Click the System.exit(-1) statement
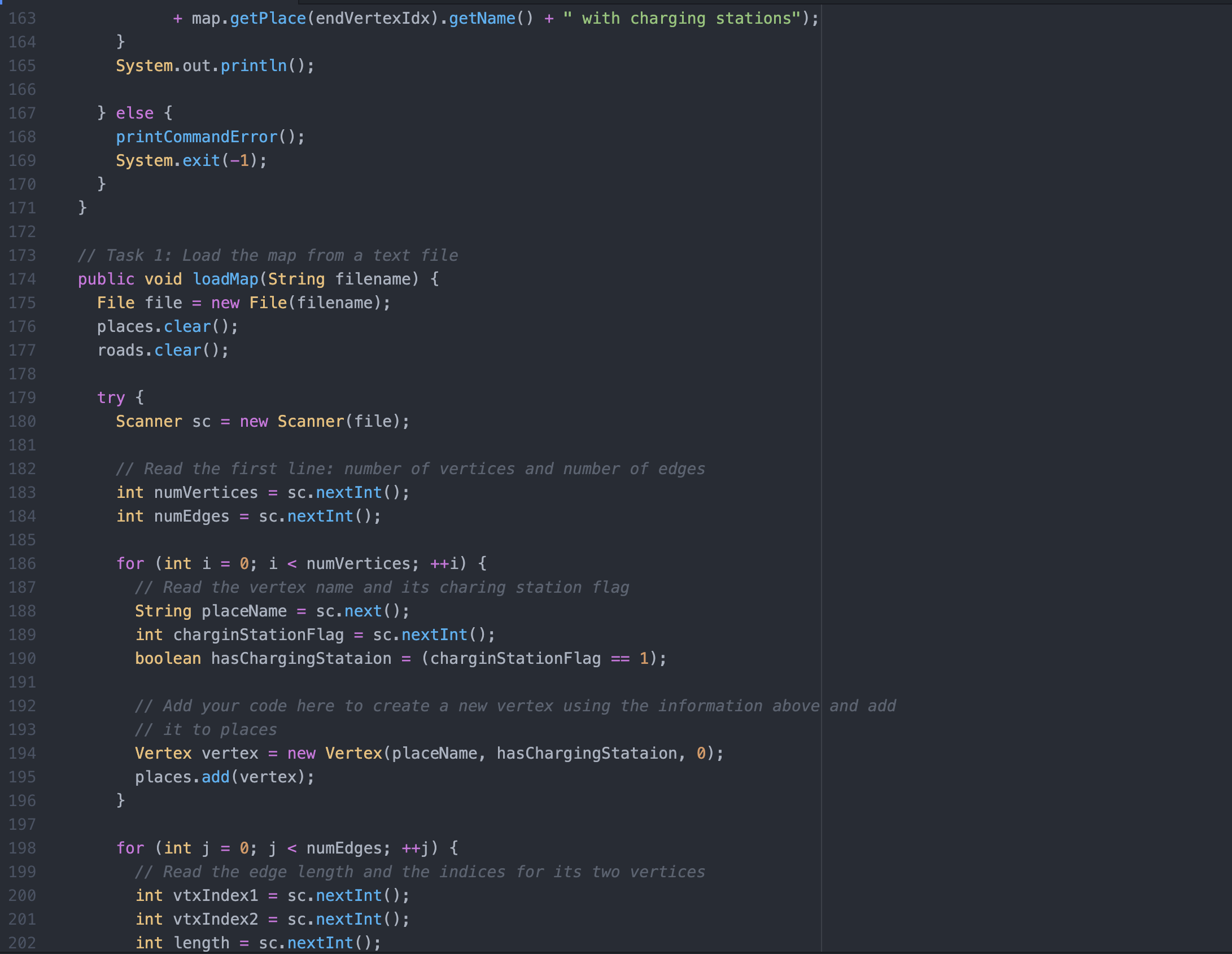 [x=191, y=160]
